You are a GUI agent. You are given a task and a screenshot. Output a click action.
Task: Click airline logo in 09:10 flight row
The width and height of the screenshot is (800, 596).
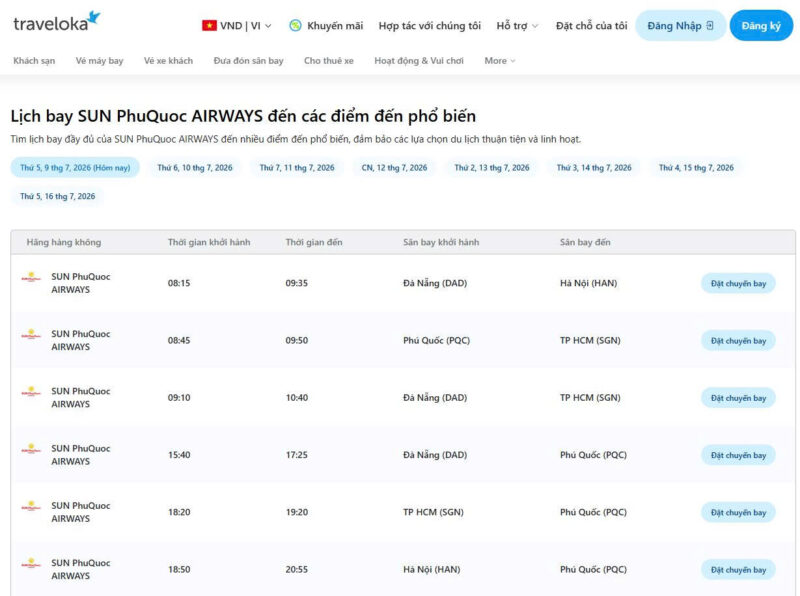click(x=31, y=392)
